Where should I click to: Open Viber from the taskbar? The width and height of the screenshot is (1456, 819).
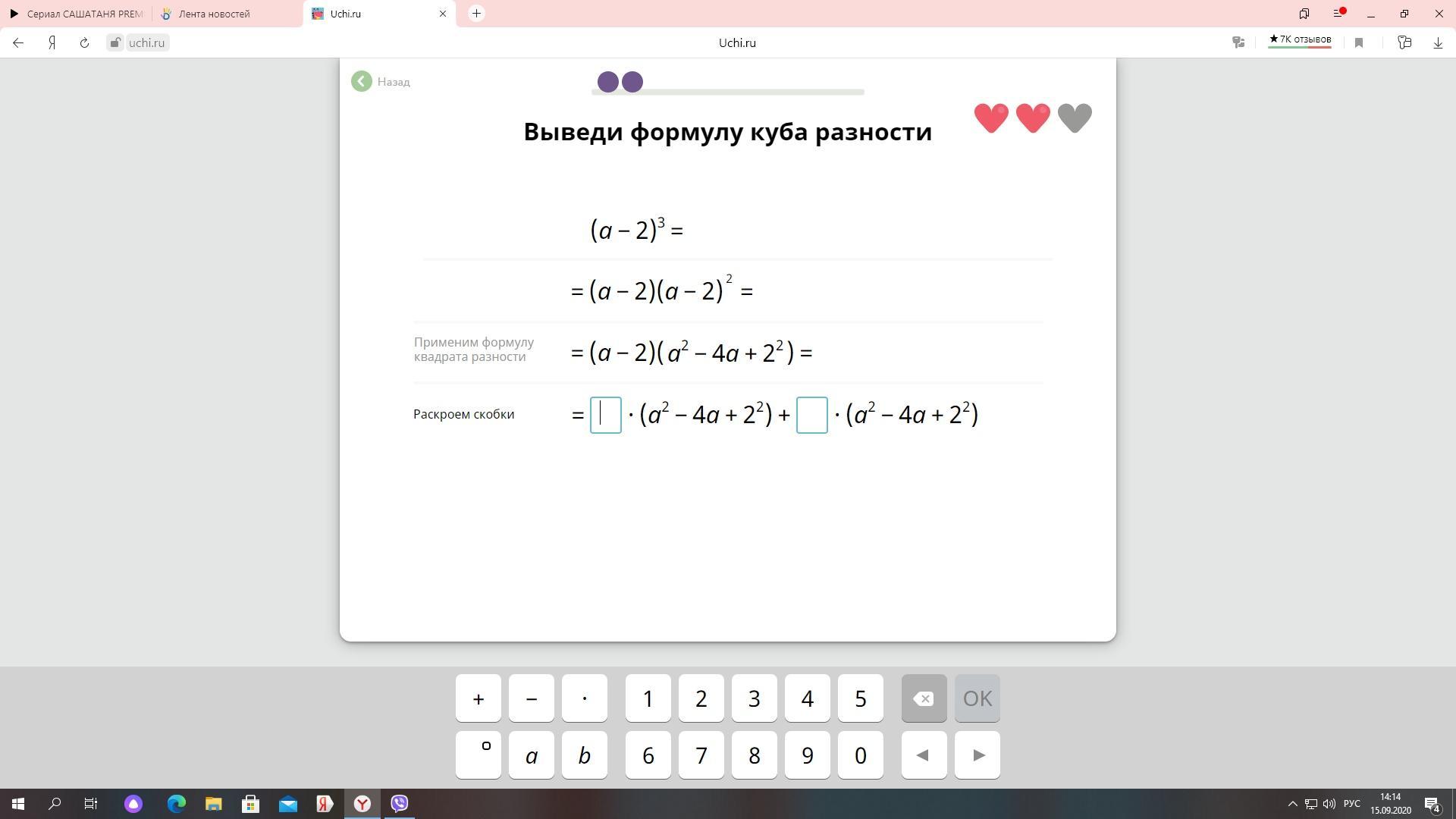[400, 804]
